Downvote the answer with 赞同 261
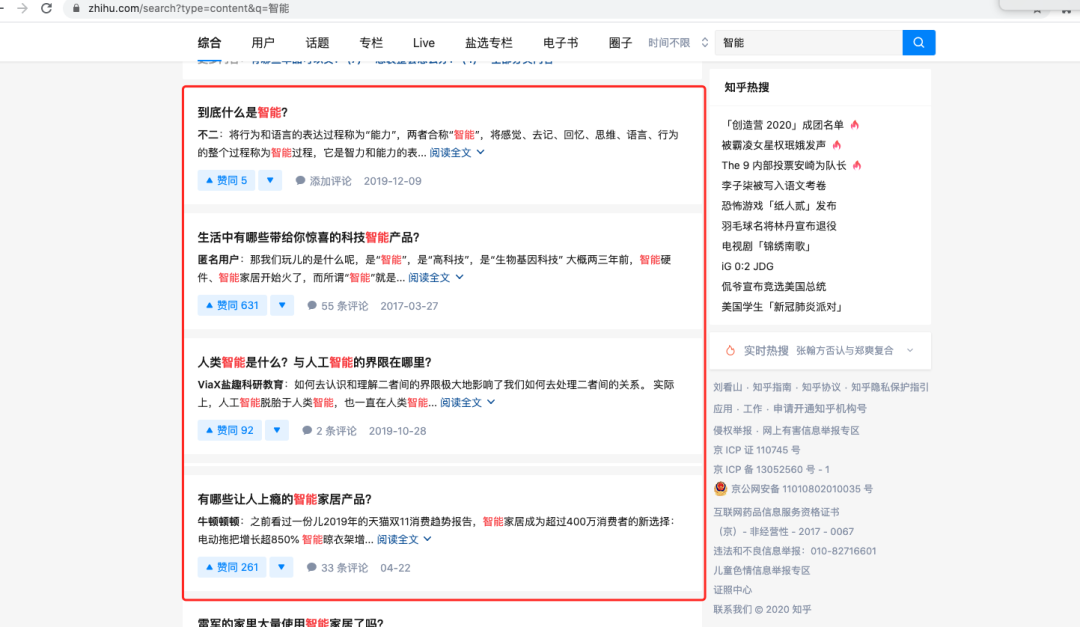Image resolution: width=1080 pixels, height=627 pixels. [281, 567]
